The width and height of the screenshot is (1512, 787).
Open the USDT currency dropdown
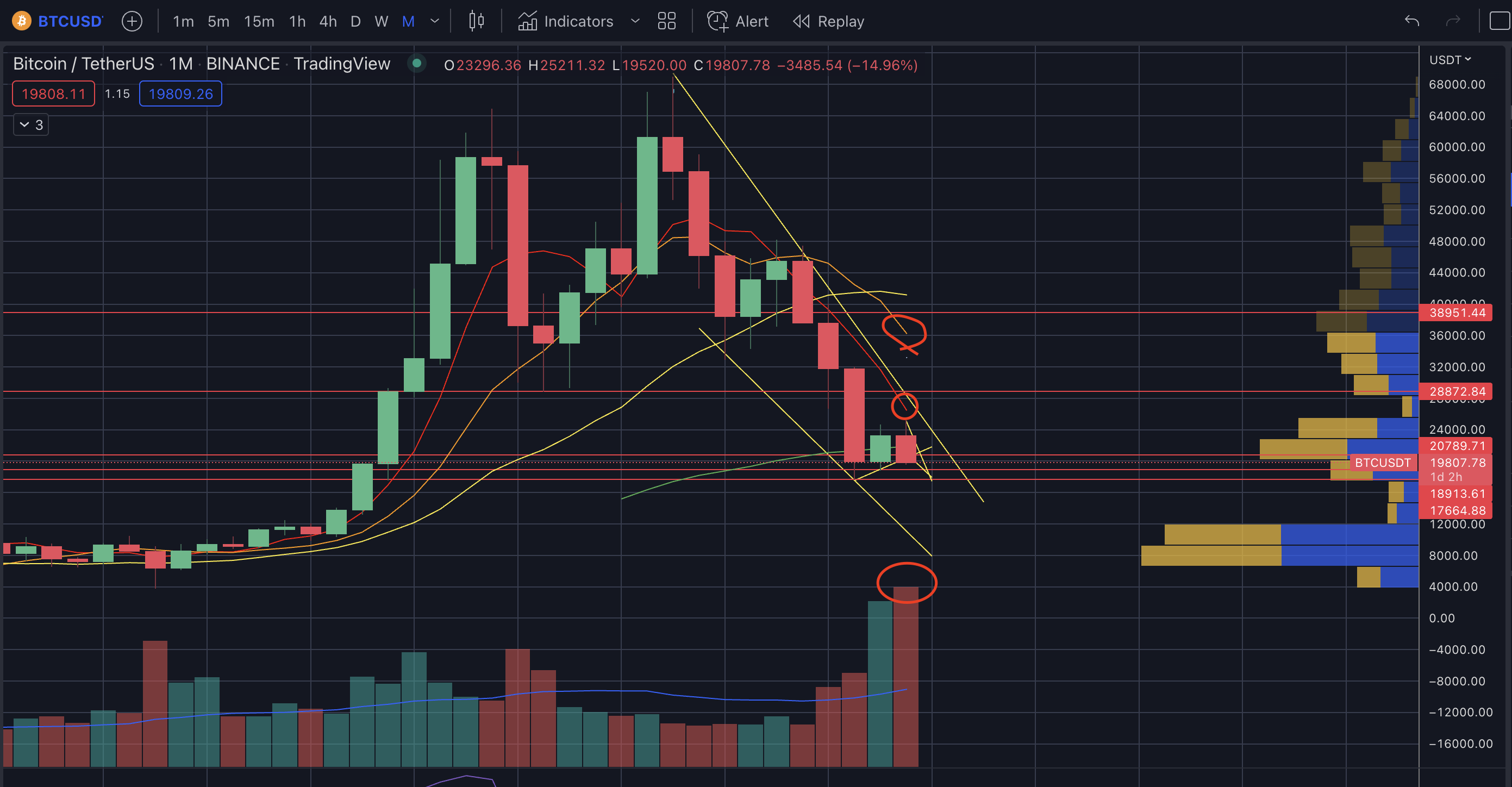tap(1449, 60)
